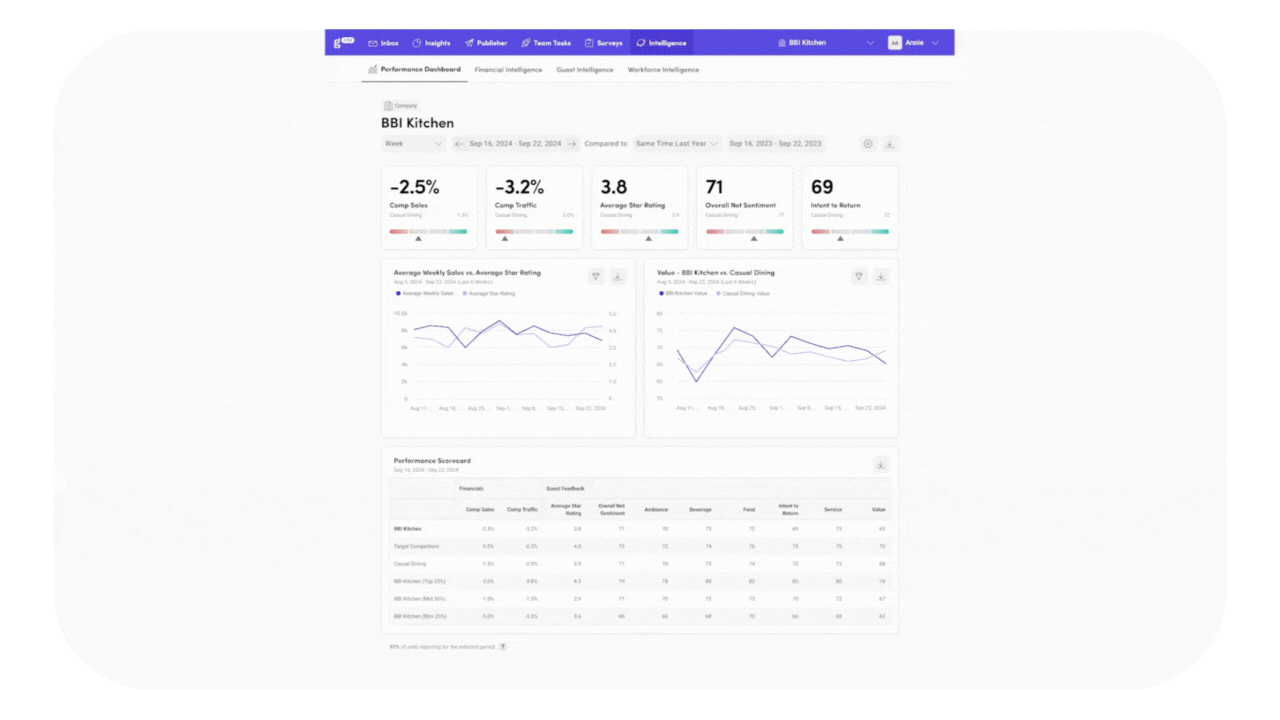Go to previous week with left arrow
The height and width of the screenshot is (720, 1280).
pyautogui.click(x=459, y=144)
